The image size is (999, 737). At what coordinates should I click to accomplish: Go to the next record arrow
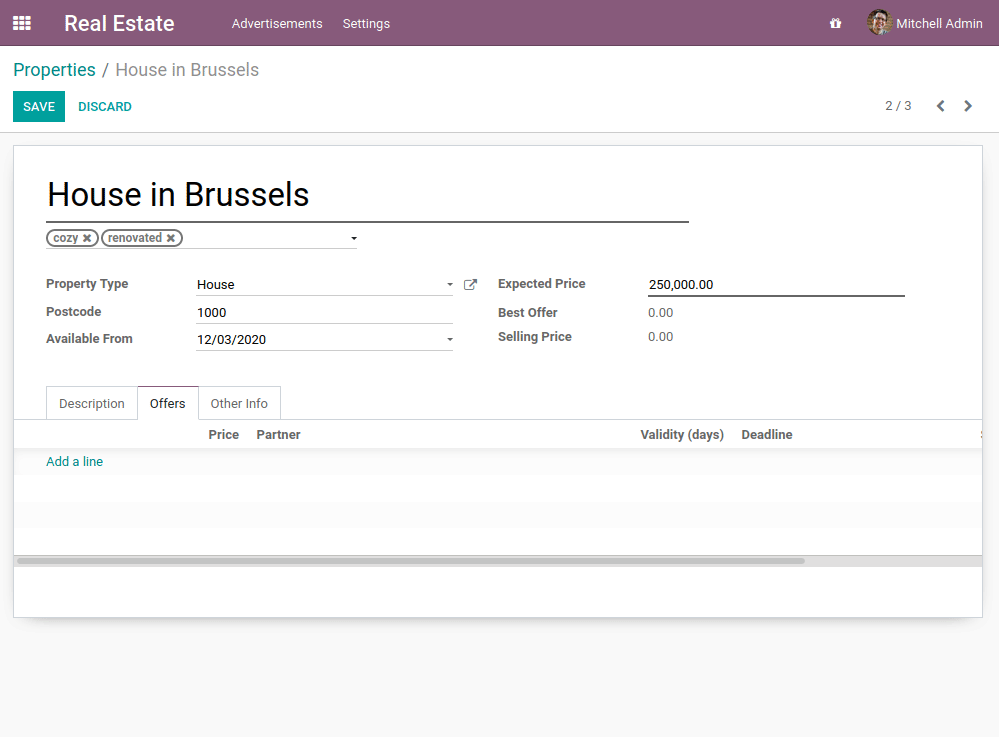coord(968,106)
